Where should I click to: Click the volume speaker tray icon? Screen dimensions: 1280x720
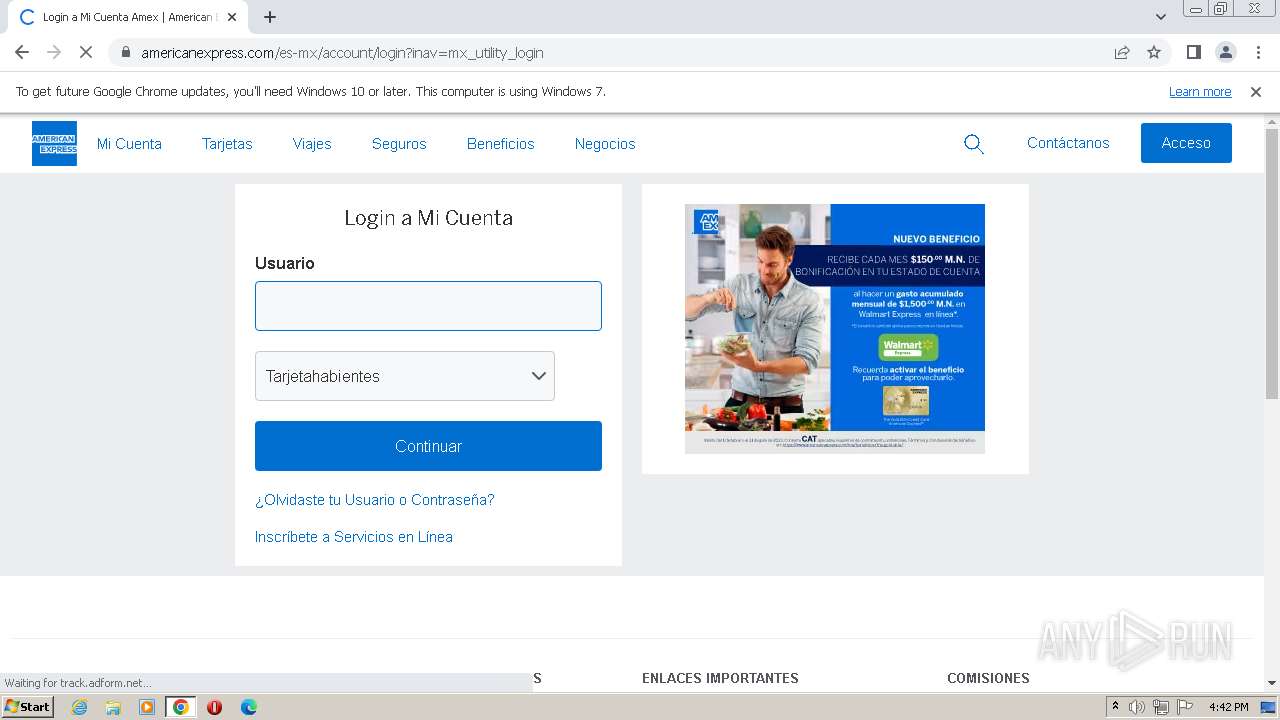(1137, 707)
